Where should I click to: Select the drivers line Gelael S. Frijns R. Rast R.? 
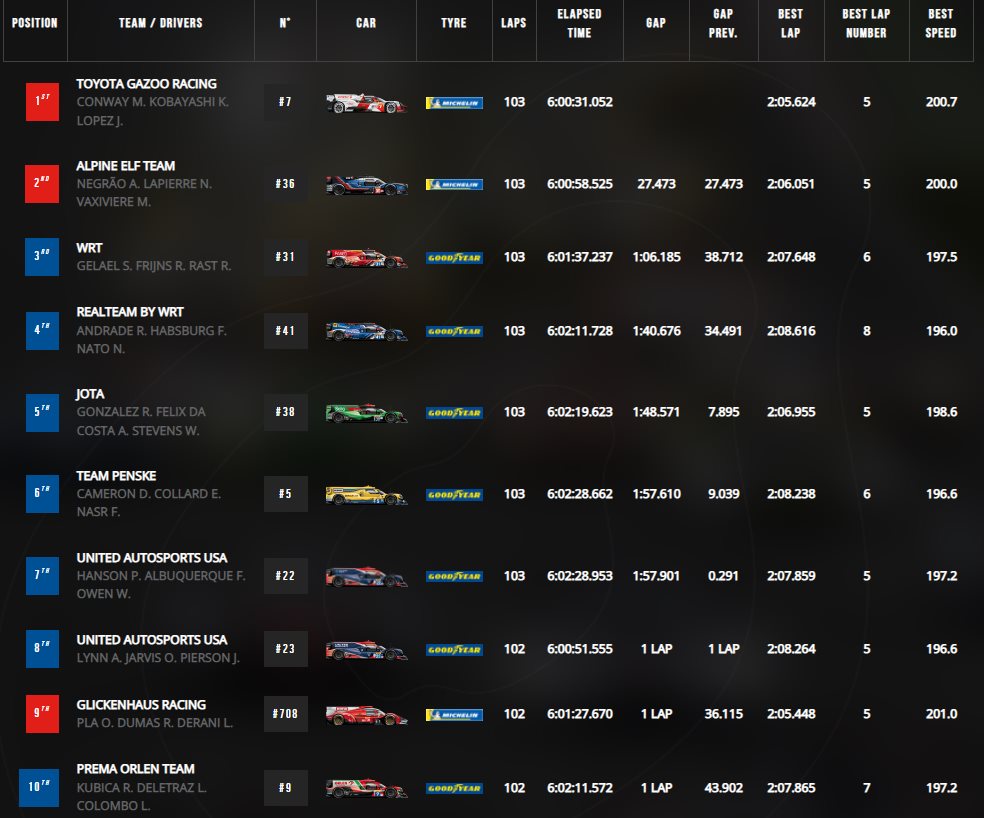click(x=154, y=267)
